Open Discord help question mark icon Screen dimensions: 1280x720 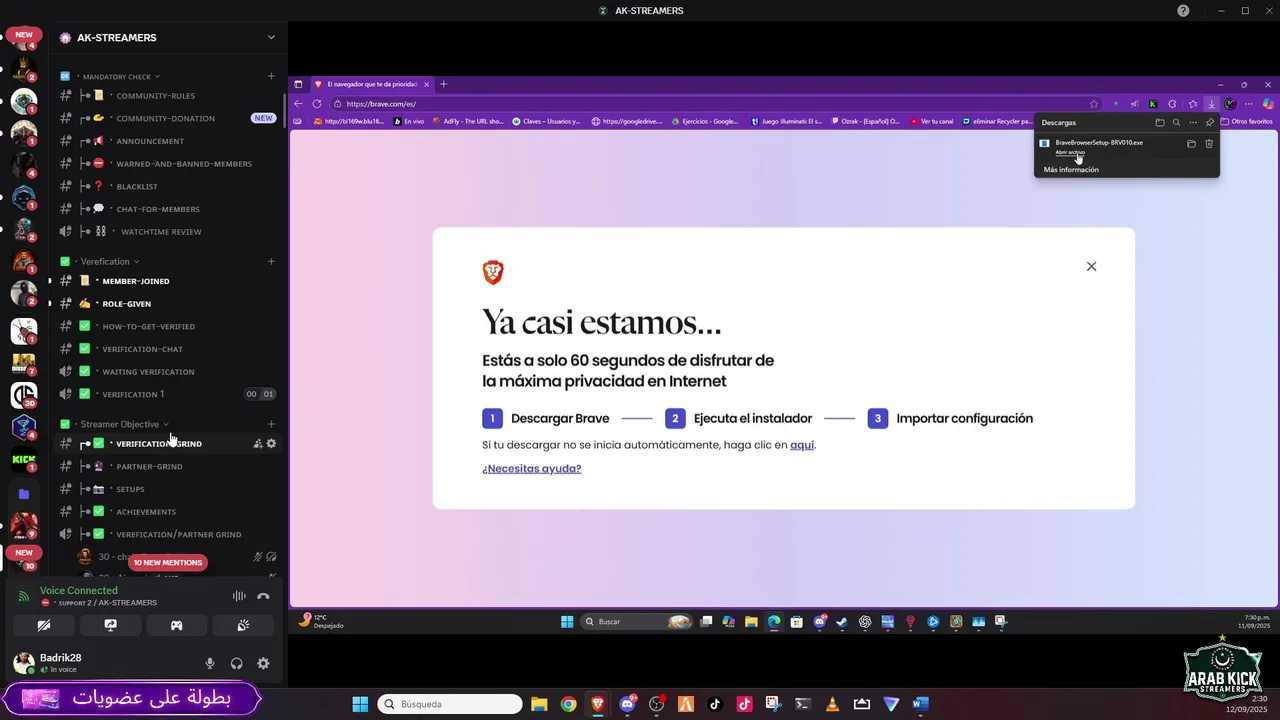(1184, 11)
